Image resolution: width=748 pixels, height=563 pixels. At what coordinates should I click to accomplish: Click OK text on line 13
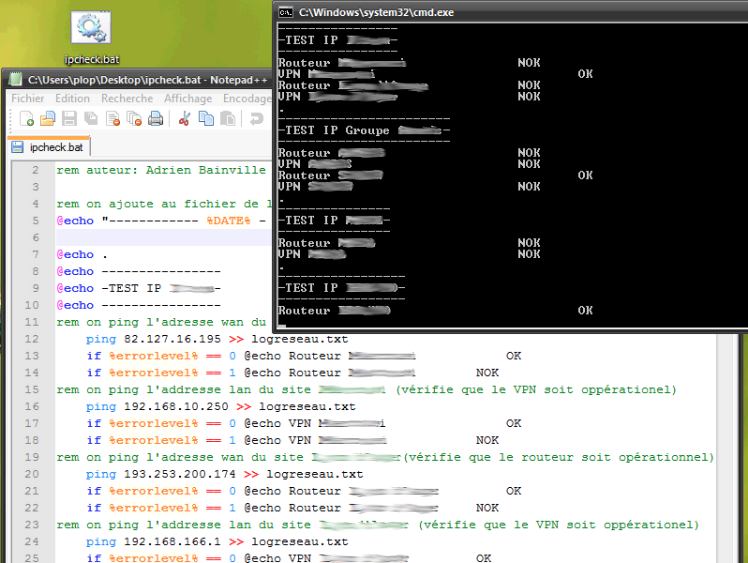coord(513,356)
